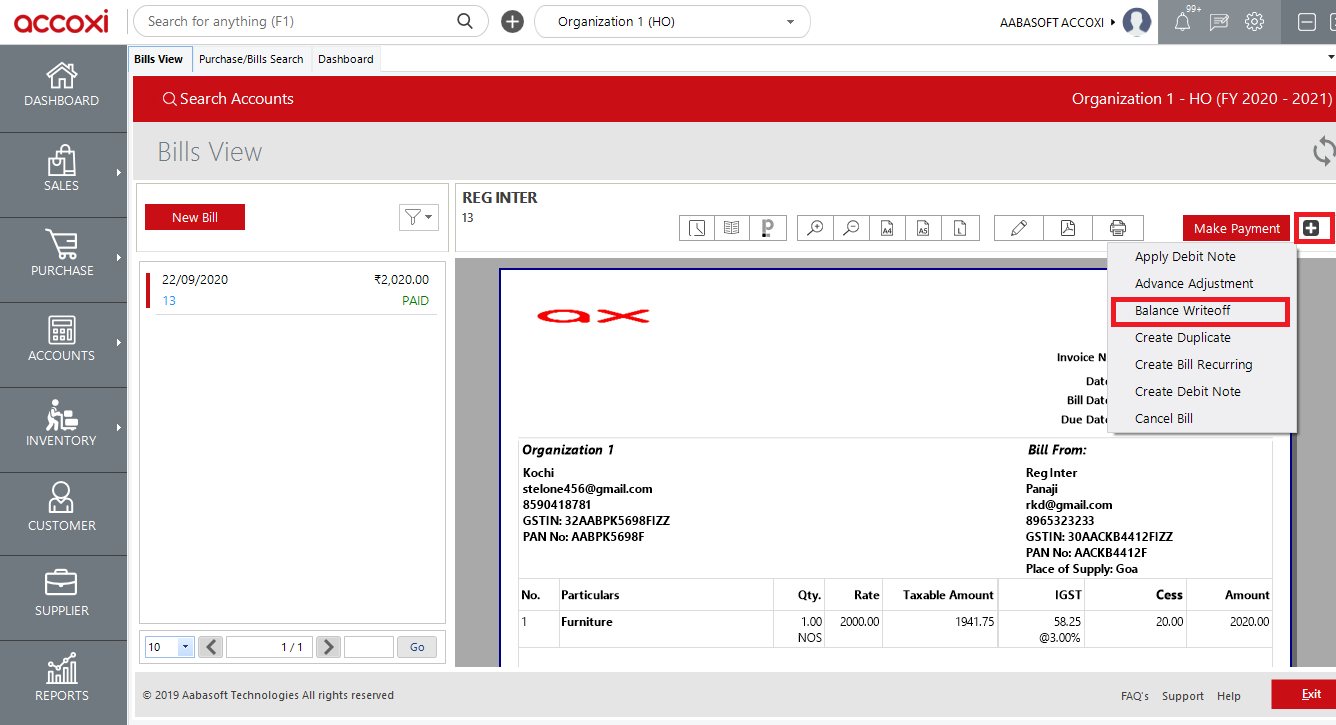Screen dimensions: 1336x725
Task: Open the chat messages icon
Action: coord(1219,21)
